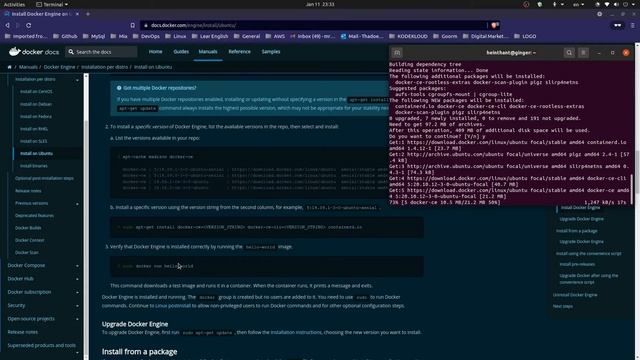The image size is (640, 360).
Task: Switch to the Manuals nav tab
Action: click(x=208, y=52)
